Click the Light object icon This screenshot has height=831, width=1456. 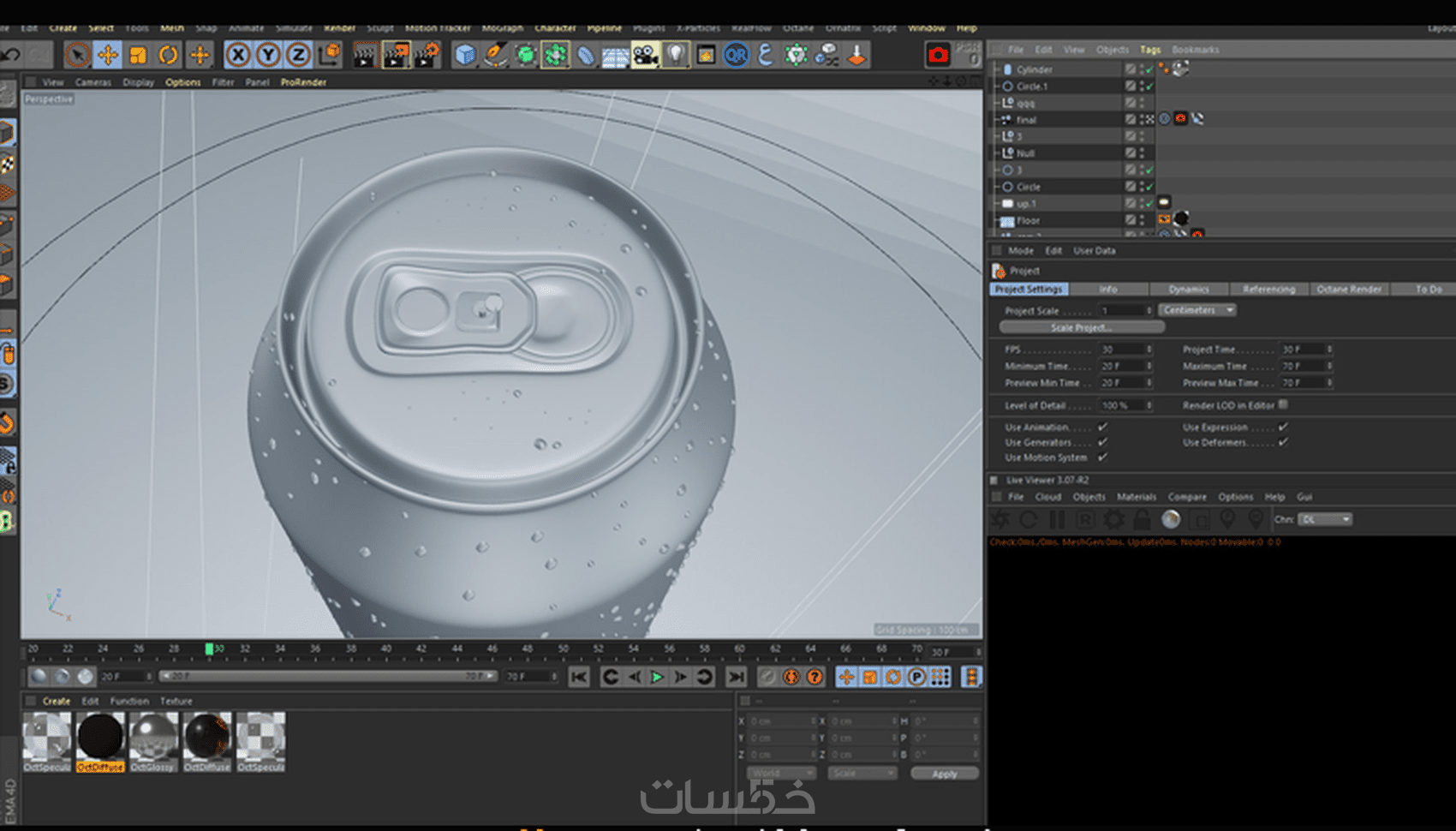click(x=676, y=56)
